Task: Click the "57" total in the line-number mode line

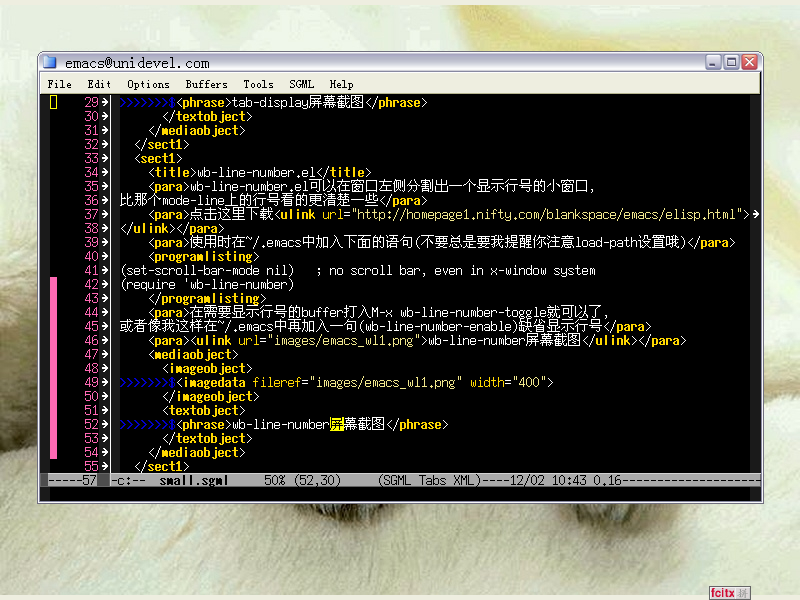Action: coord(89,481)
